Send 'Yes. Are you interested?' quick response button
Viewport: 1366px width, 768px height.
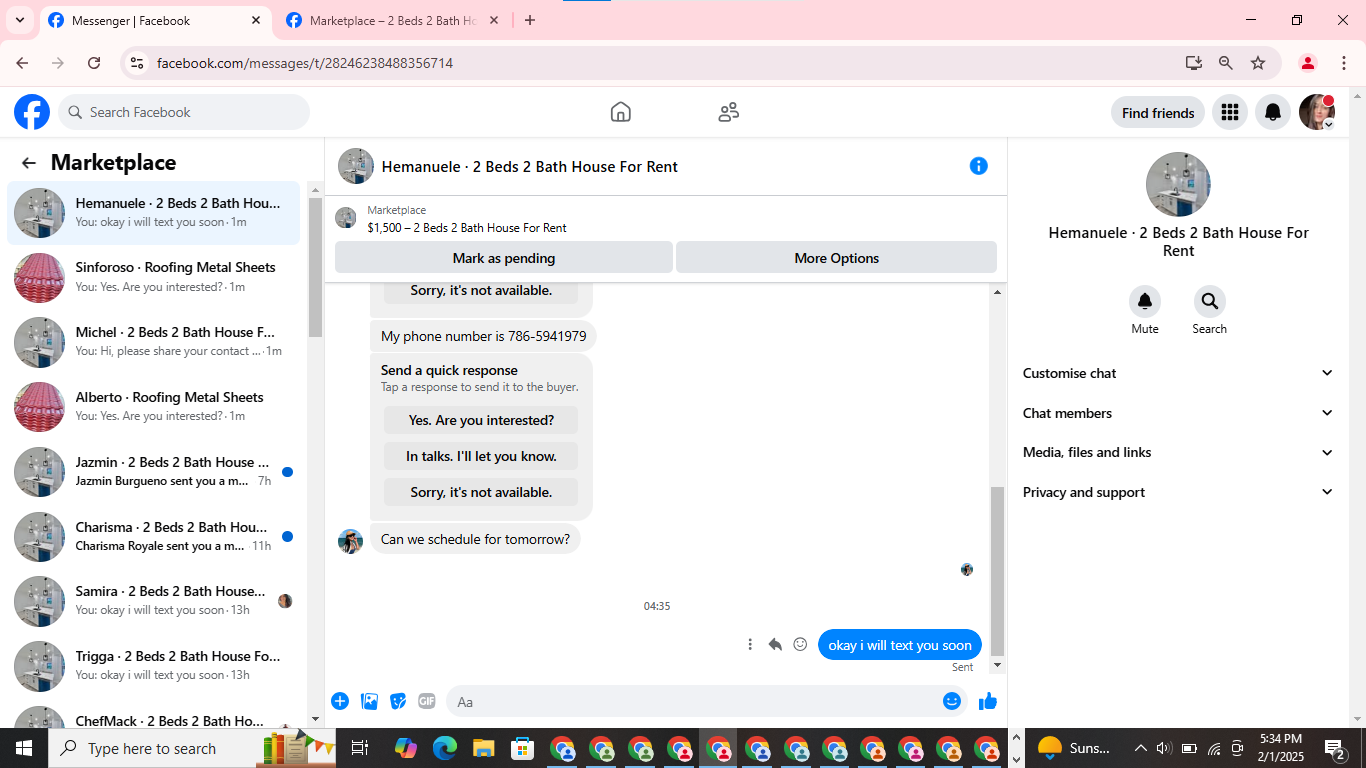click(481, 420)
